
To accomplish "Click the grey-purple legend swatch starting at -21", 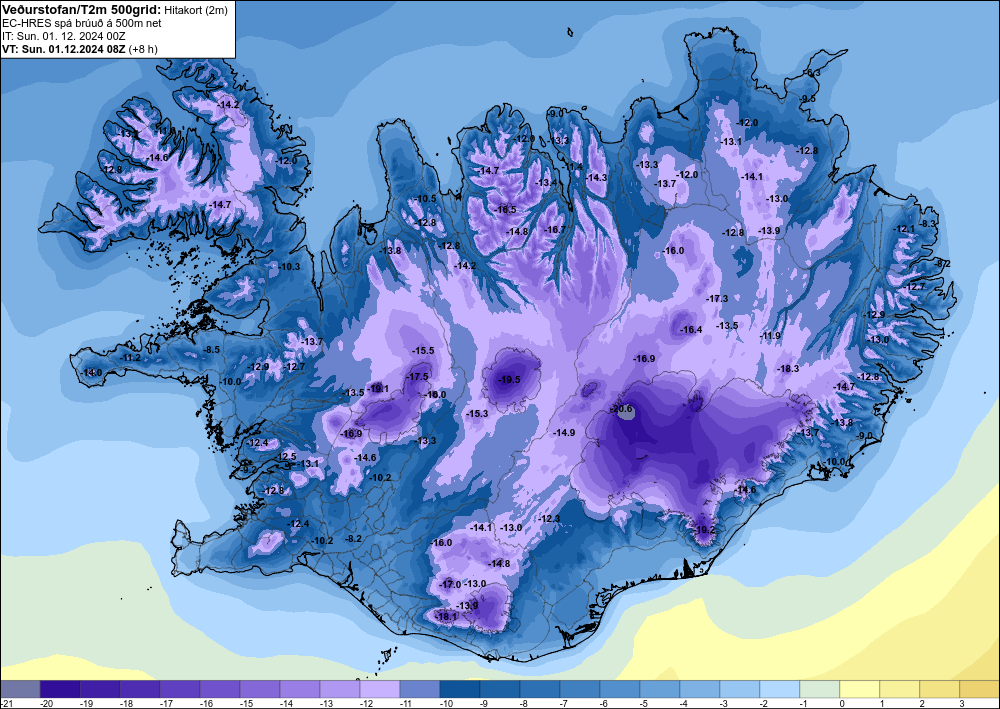I will [x=20, y=689].
